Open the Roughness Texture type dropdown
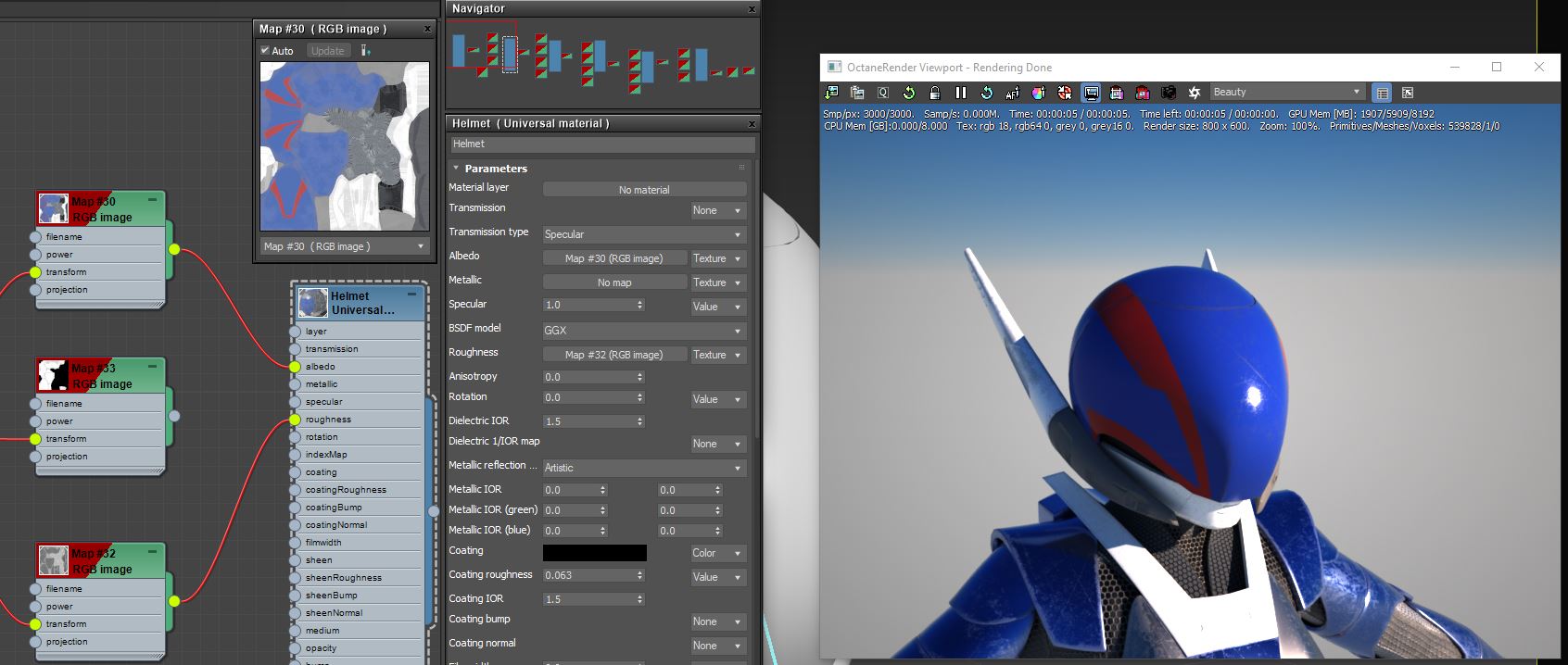Image resolution: width=1568 pixels, height=665 pixels. pos(718,356)
